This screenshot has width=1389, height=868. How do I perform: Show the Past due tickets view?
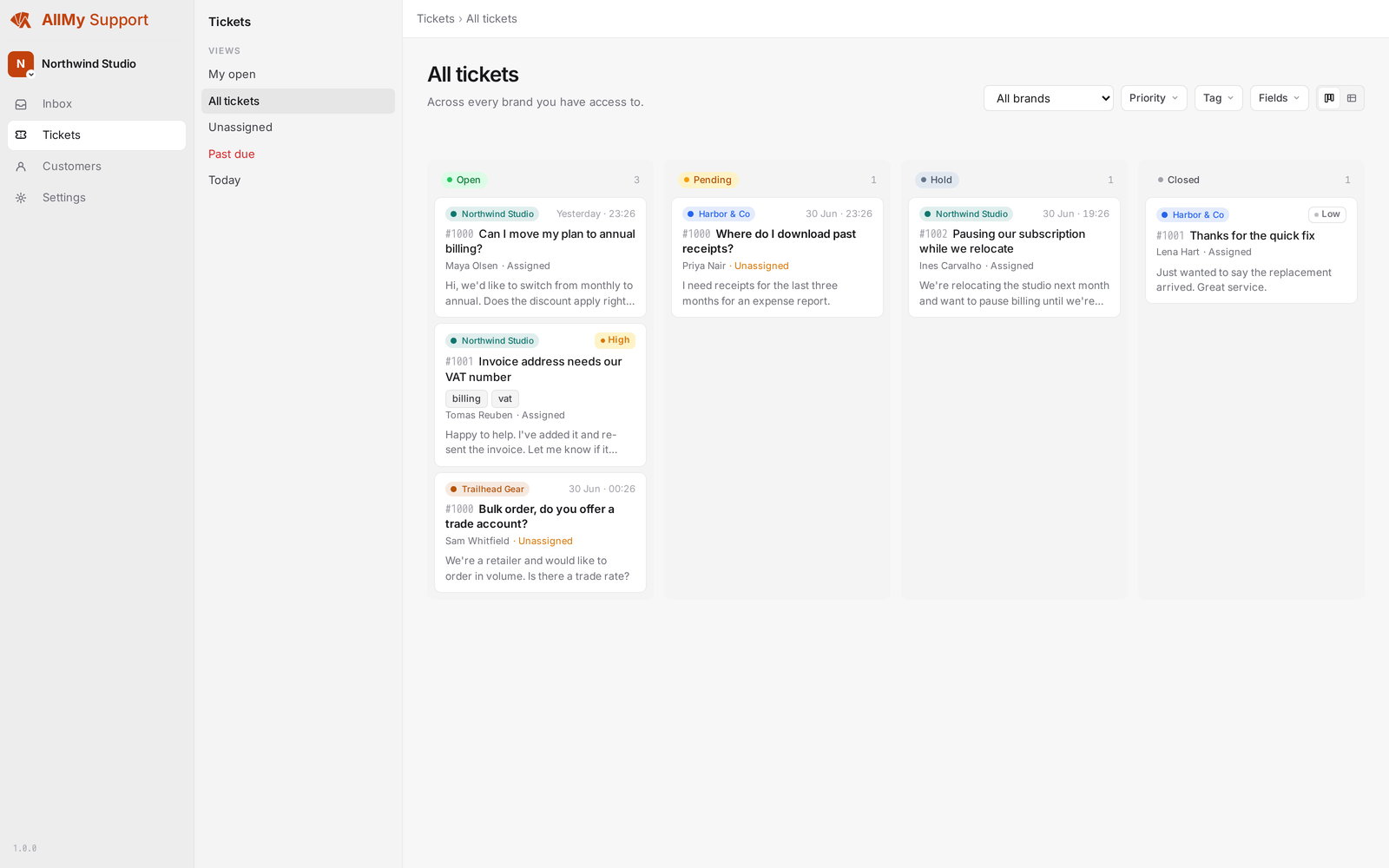[x=298, y=155]
